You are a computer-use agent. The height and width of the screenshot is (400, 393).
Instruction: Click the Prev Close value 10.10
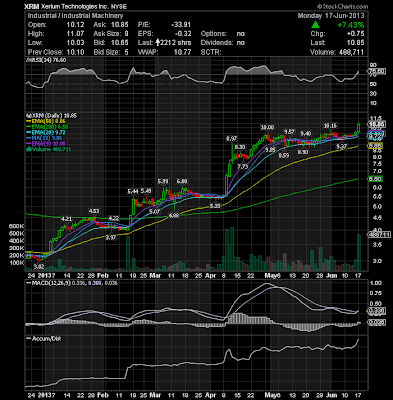[x=75, y=52]
